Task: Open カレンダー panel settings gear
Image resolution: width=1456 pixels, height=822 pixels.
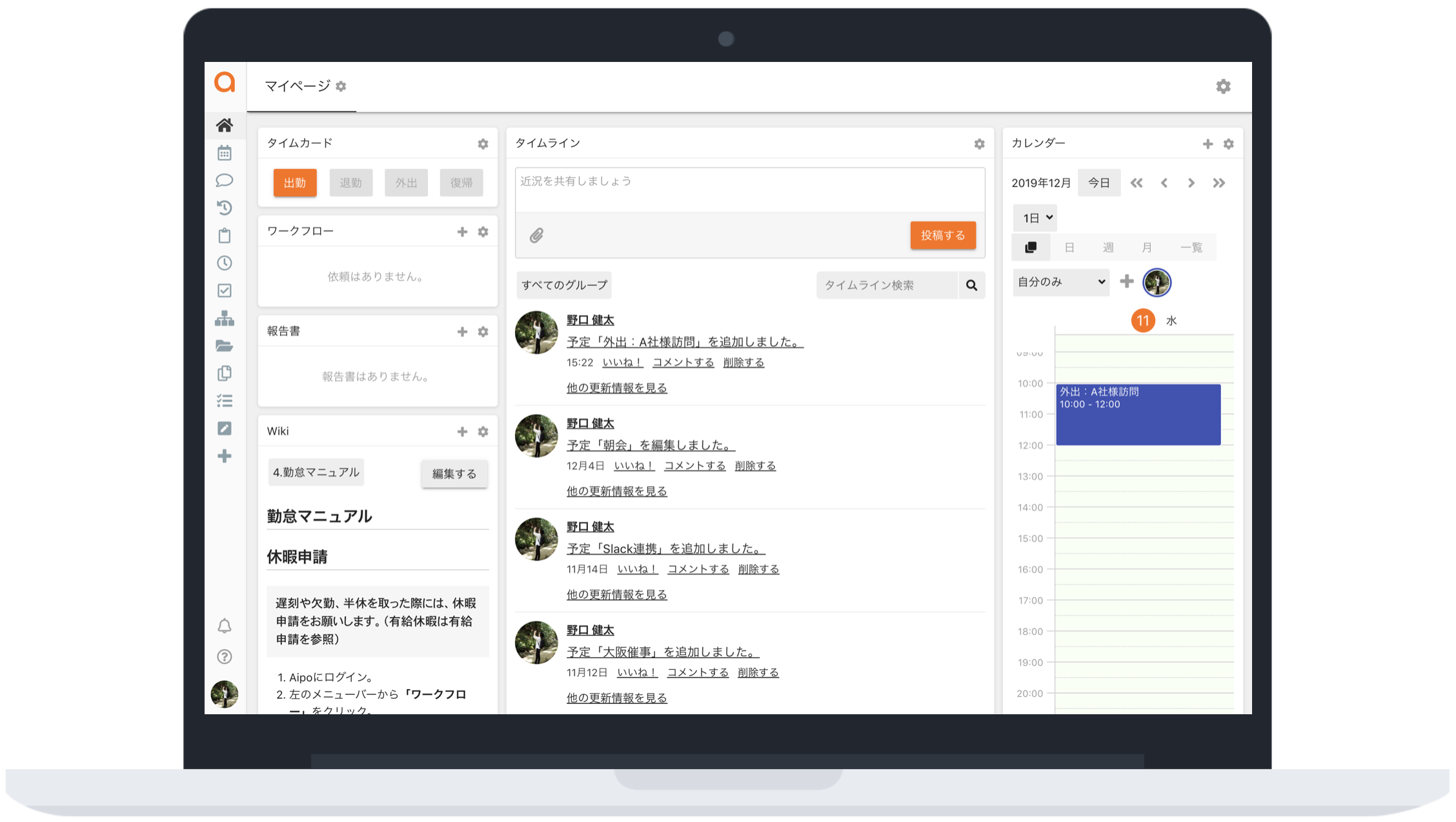Action: (1228, 144)
